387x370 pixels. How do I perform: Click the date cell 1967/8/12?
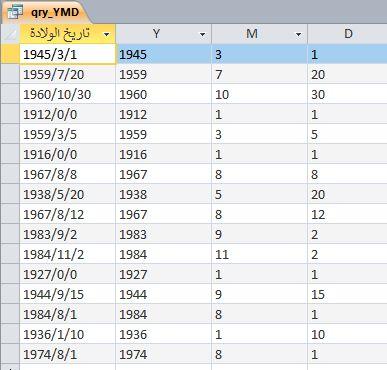tap(68, 214)
